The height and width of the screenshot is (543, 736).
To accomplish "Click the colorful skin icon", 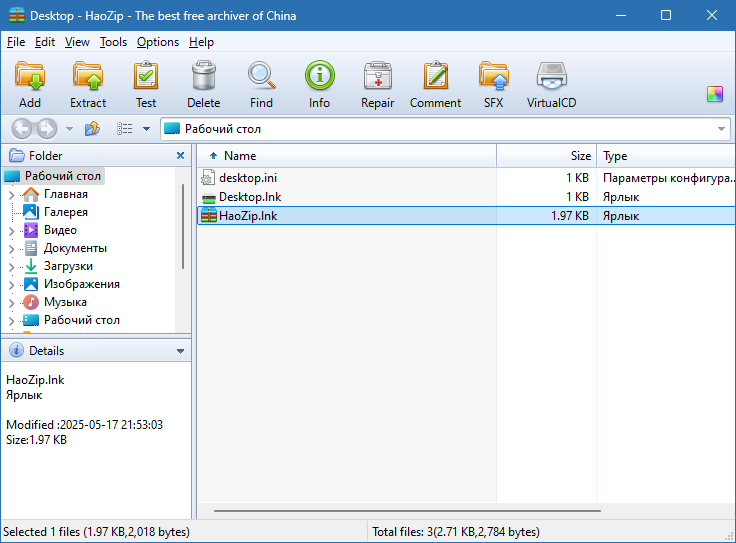I will (715, 94).
